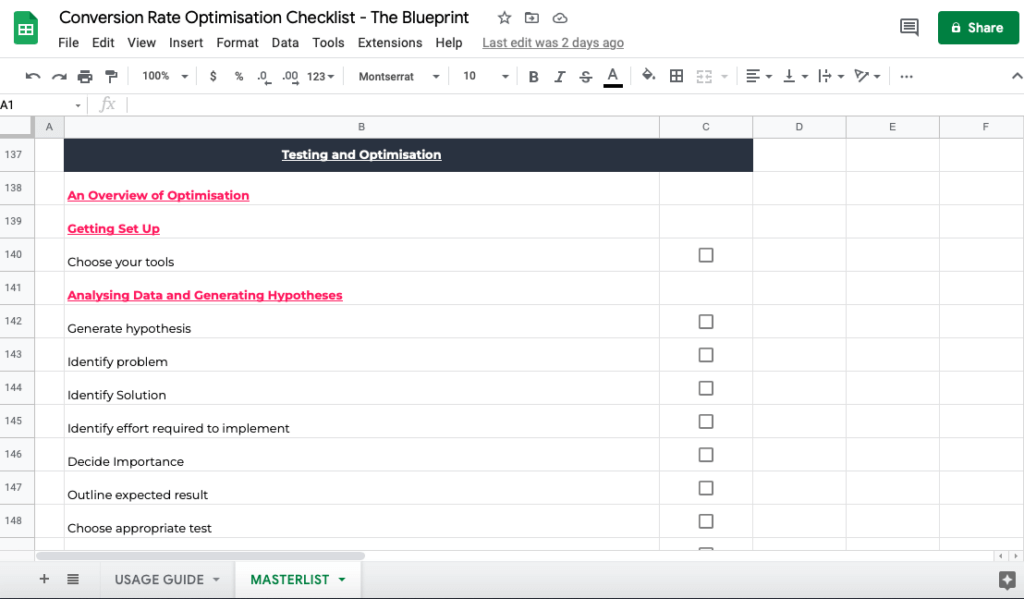
Task: Check cloud save status icon
Action: pyautogui.click(x=560, y=18)
